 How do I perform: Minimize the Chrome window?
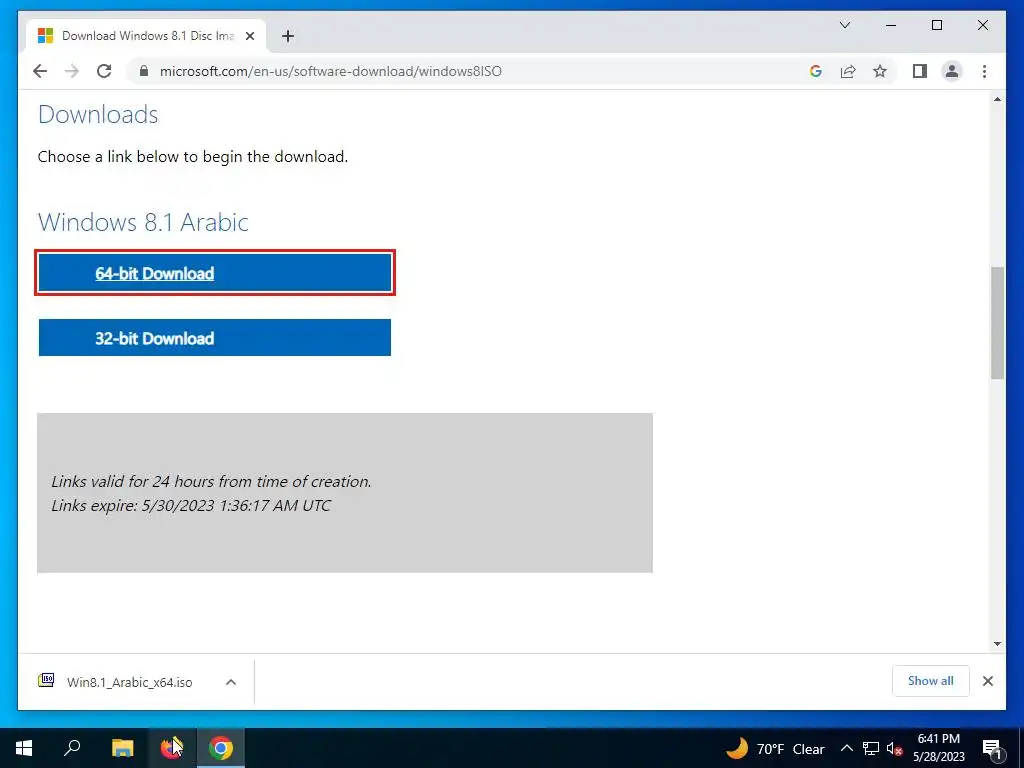point(891,25)
